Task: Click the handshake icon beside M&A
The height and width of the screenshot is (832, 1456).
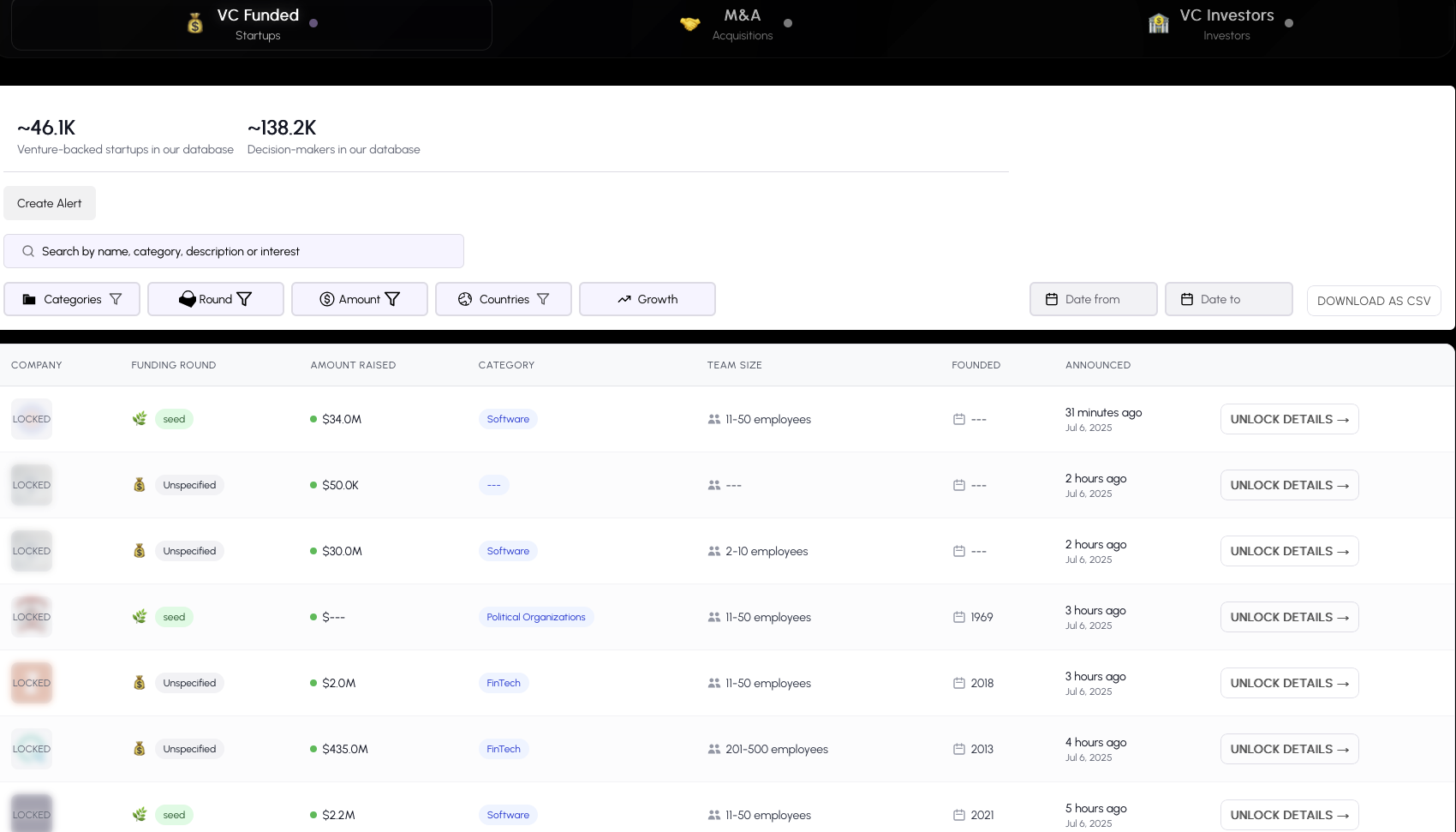Action: [x=690, y=24]
